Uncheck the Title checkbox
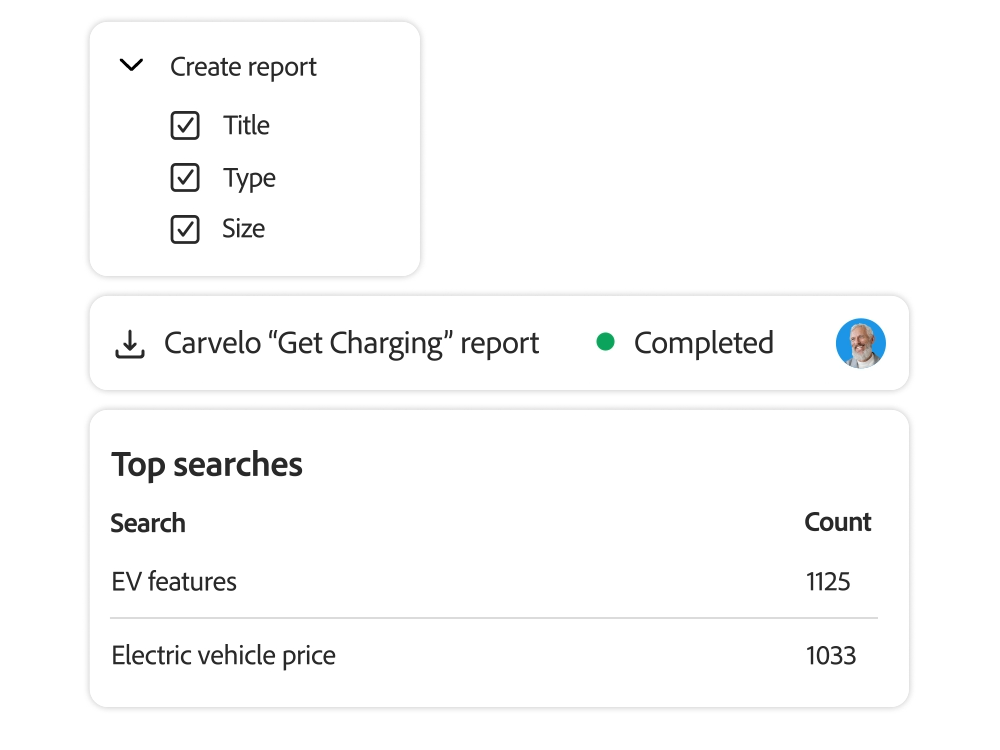Viewport: 1000px width, 750px height. click(185, 126)
